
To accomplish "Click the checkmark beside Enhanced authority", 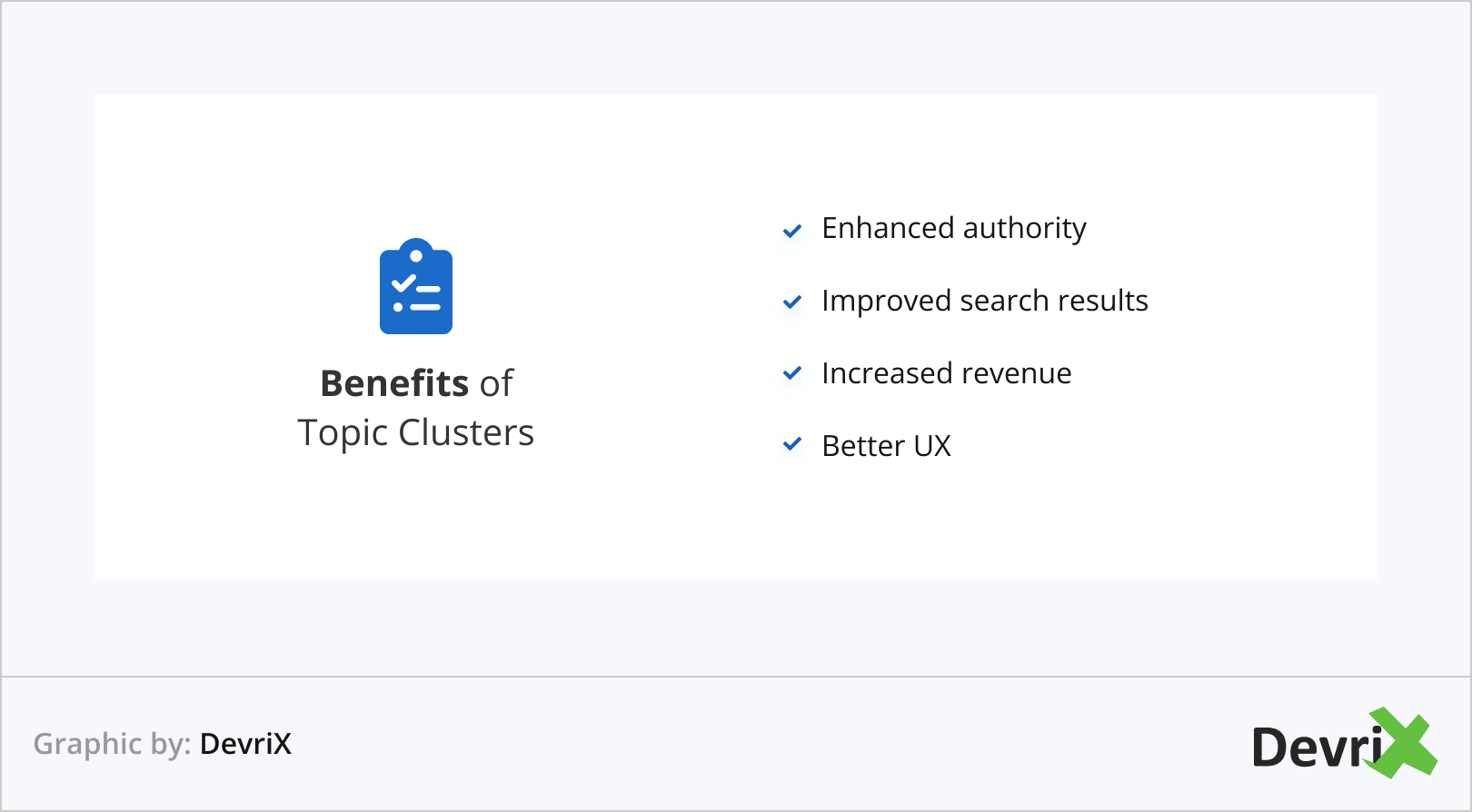I will pyautogui.click(x=792, y=231).
